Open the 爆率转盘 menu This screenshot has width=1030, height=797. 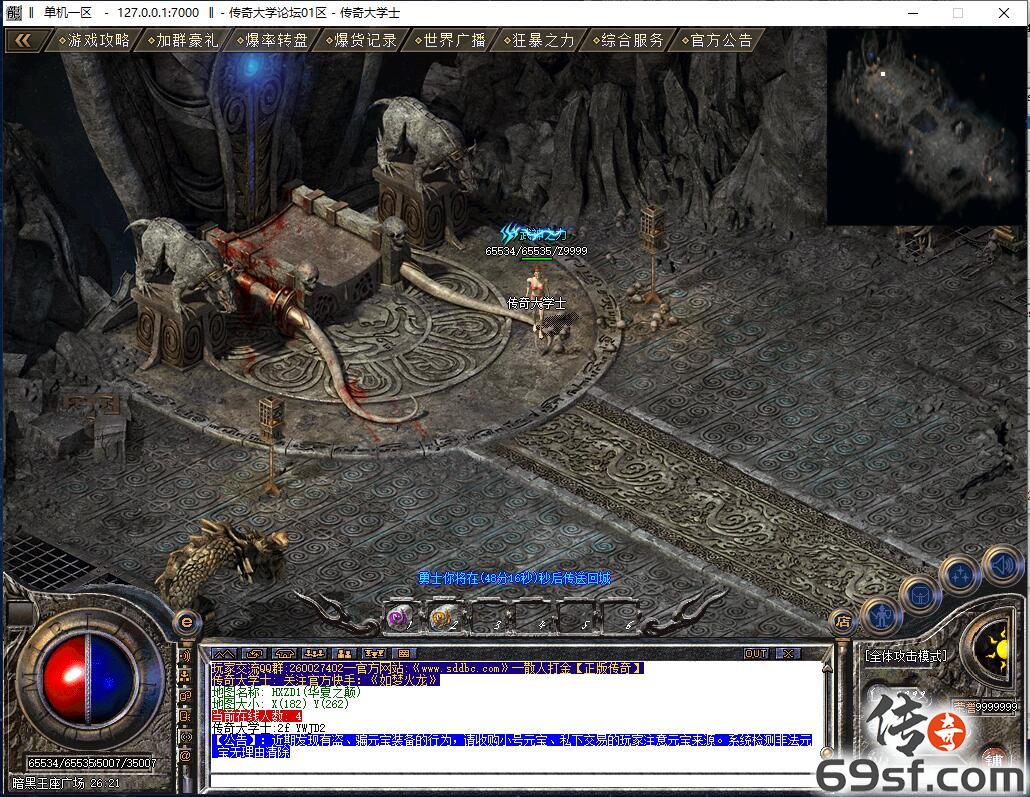tap(272, 41)
